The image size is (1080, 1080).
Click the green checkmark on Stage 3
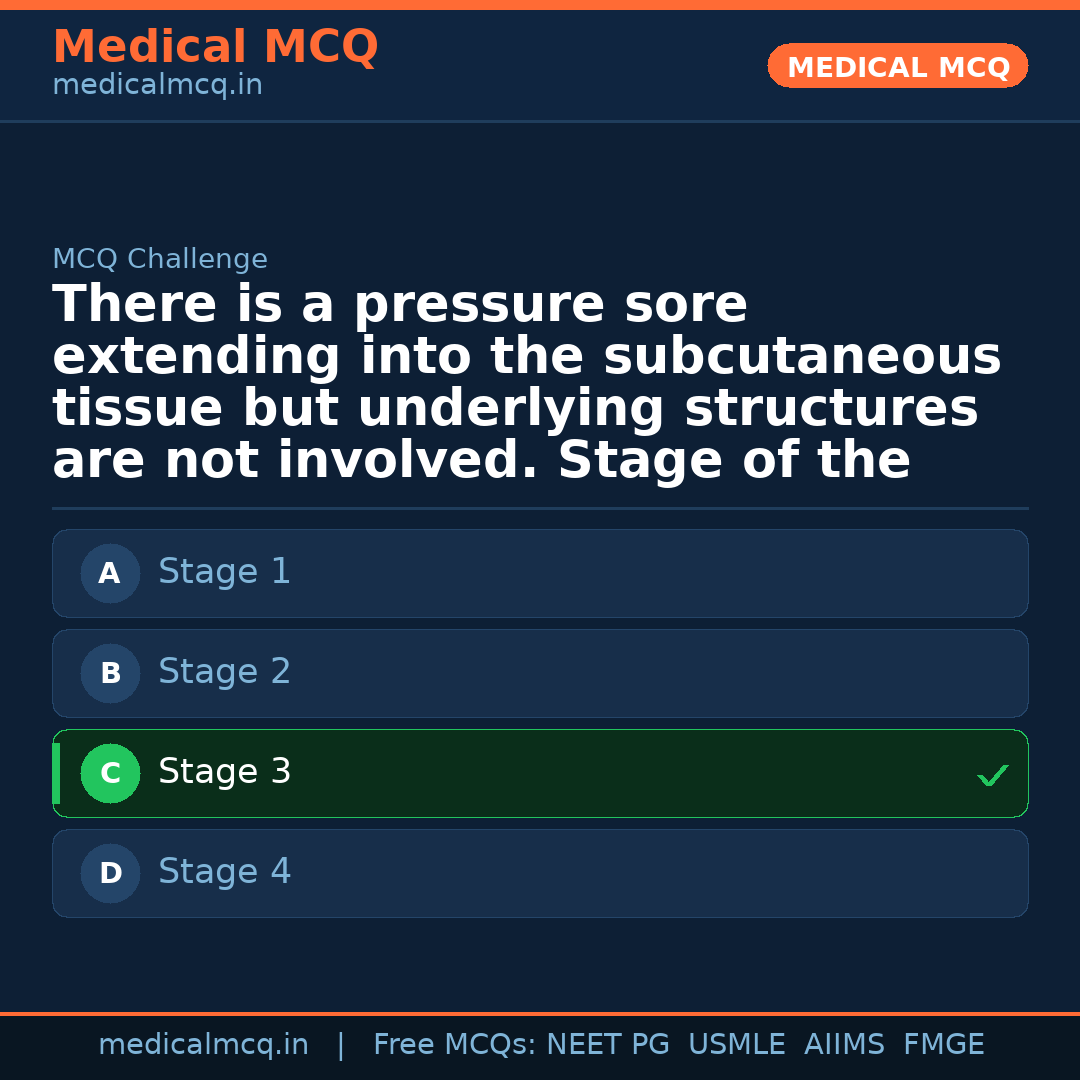click(992, 774)
